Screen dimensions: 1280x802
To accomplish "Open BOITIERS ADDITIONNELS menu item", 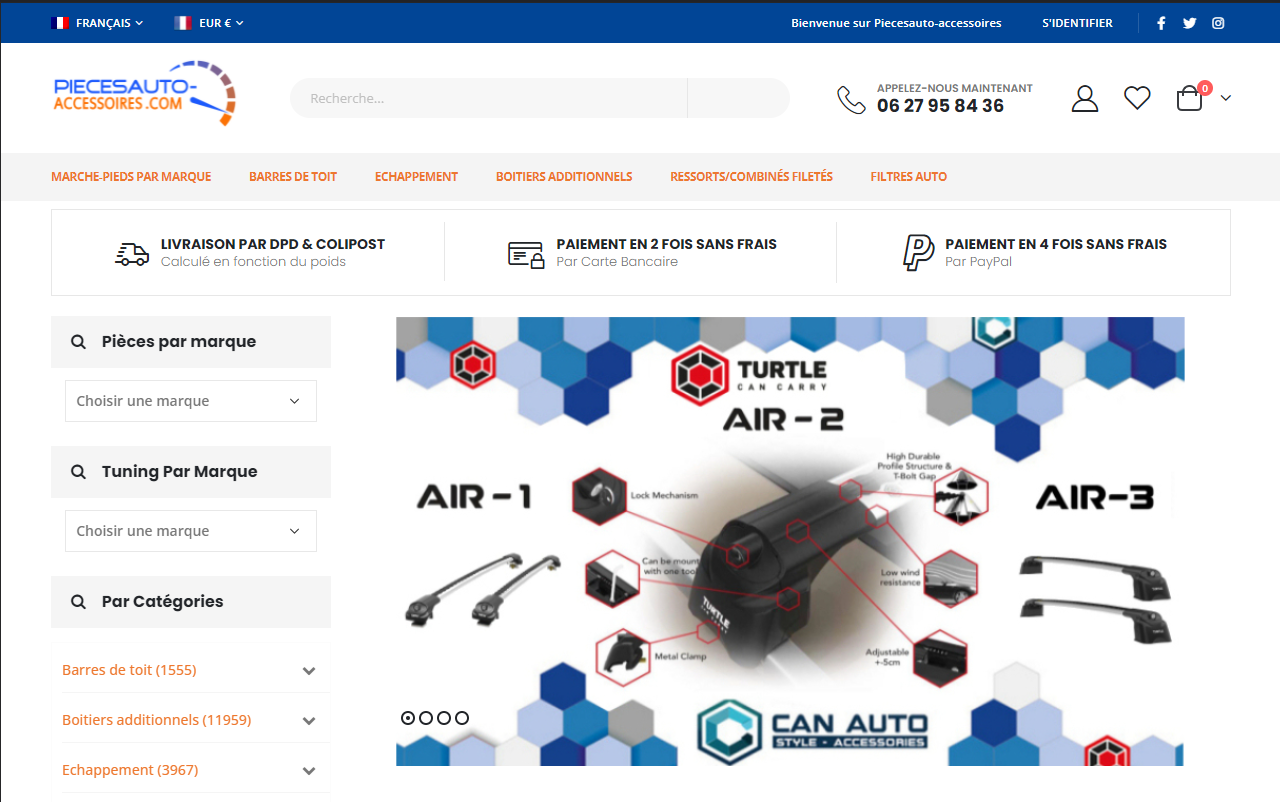I will (x=564, y=177).
